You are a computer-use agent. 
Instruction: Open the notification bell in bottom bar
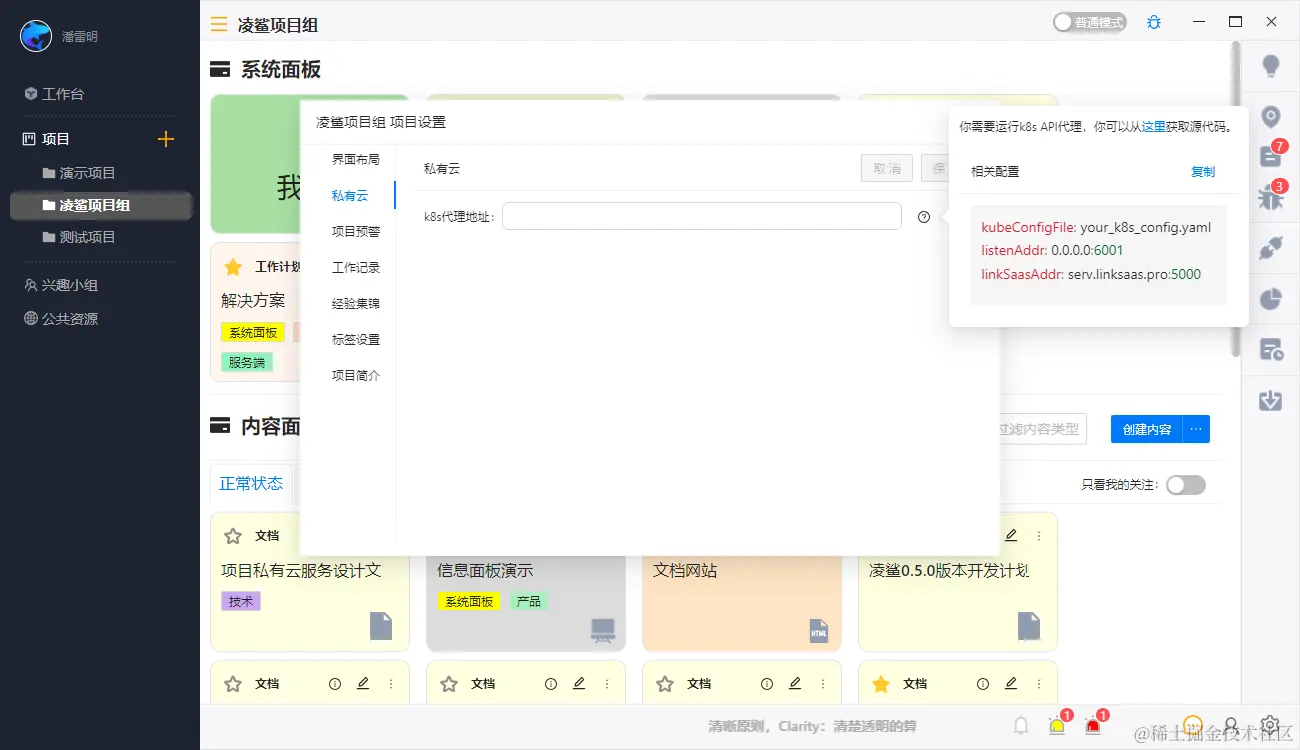(1021, 726)
